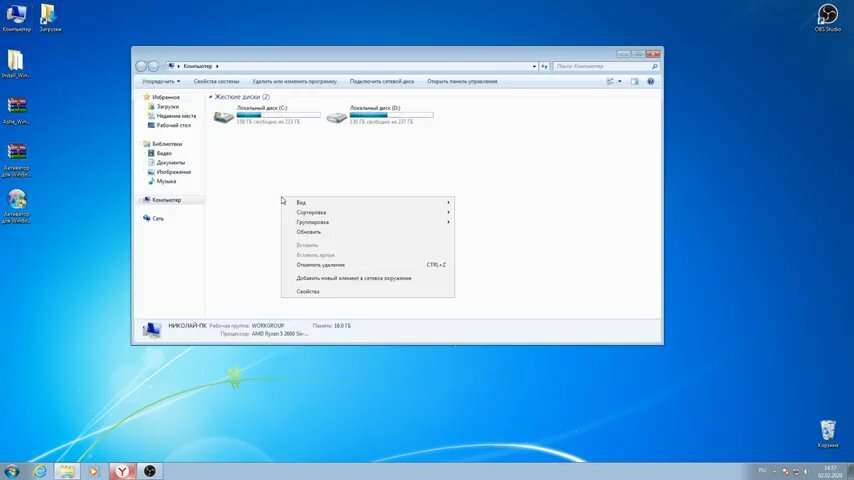Open the Упорядочить dropdown menu
Viewport: 854px width, 480px height.
pyautogui.click(x=161, y=81)
